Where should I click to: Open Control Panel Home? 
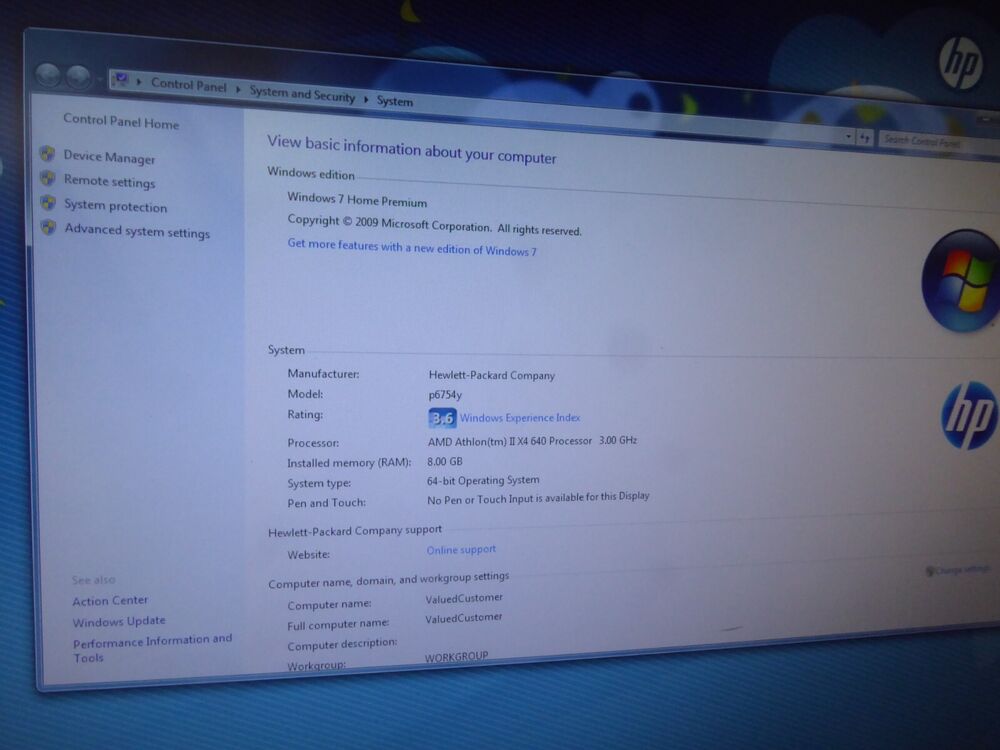(x=121, y=121)
